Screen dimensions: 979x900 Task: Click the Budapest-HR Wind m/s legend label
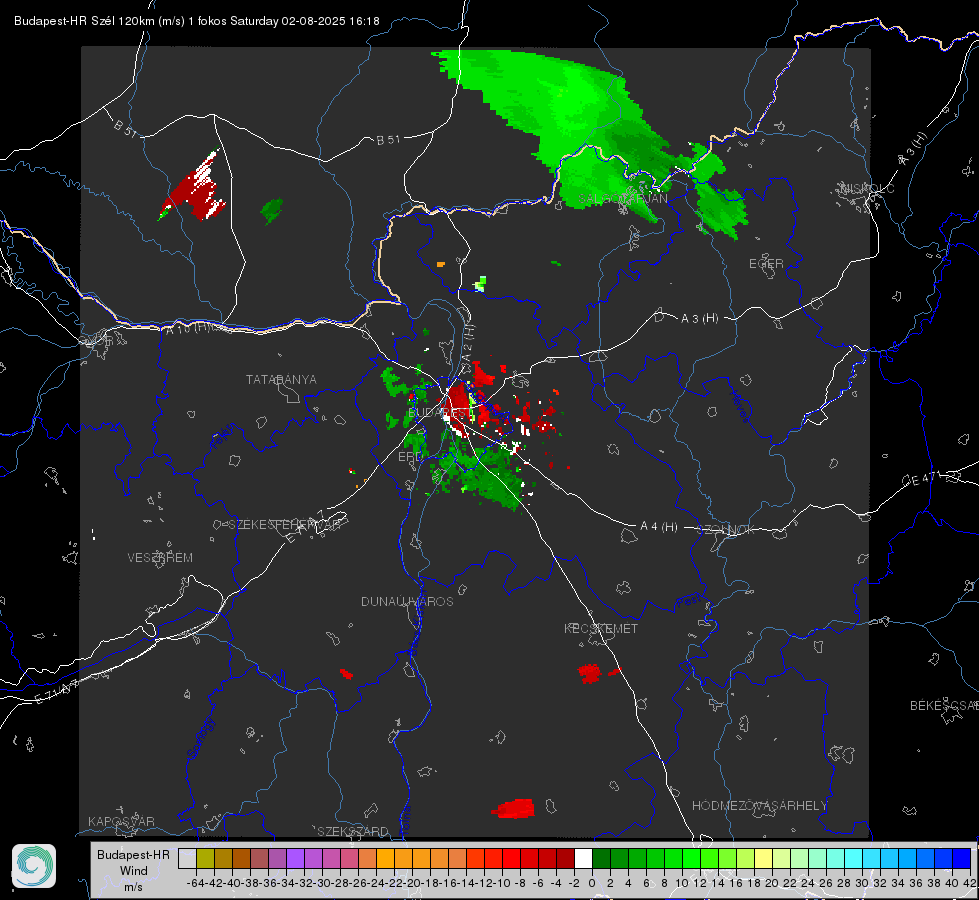[133, 871]
